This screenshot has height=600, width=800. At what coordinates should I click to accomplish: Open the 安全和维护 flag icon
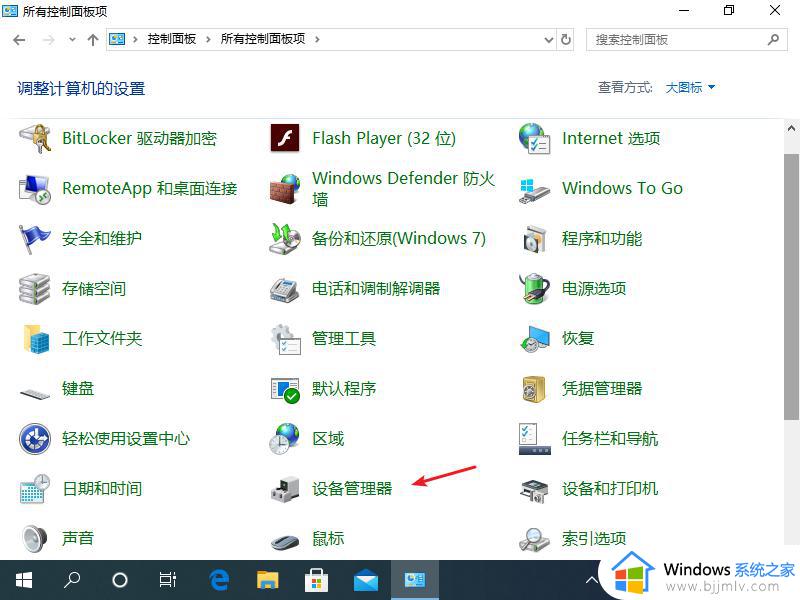35,239
